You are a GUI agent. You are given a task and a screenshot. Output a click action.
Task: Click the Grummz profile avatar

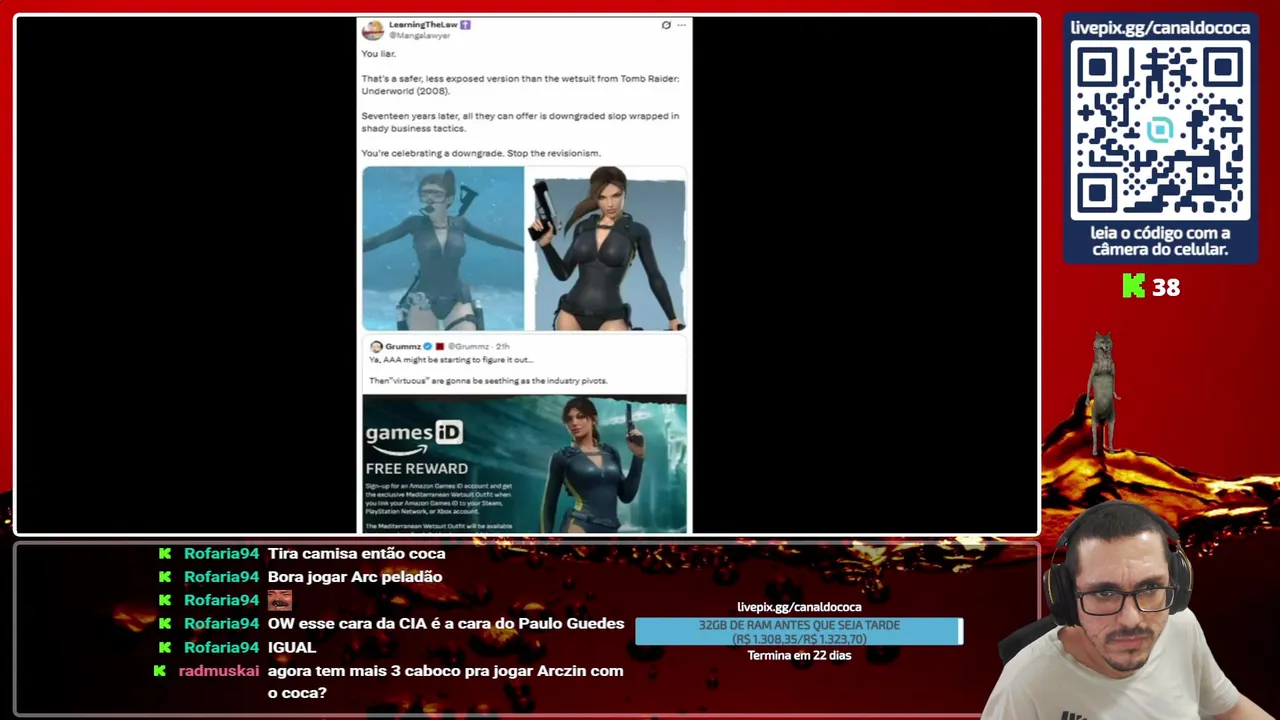pyautogui.click(x=376, y=347)
